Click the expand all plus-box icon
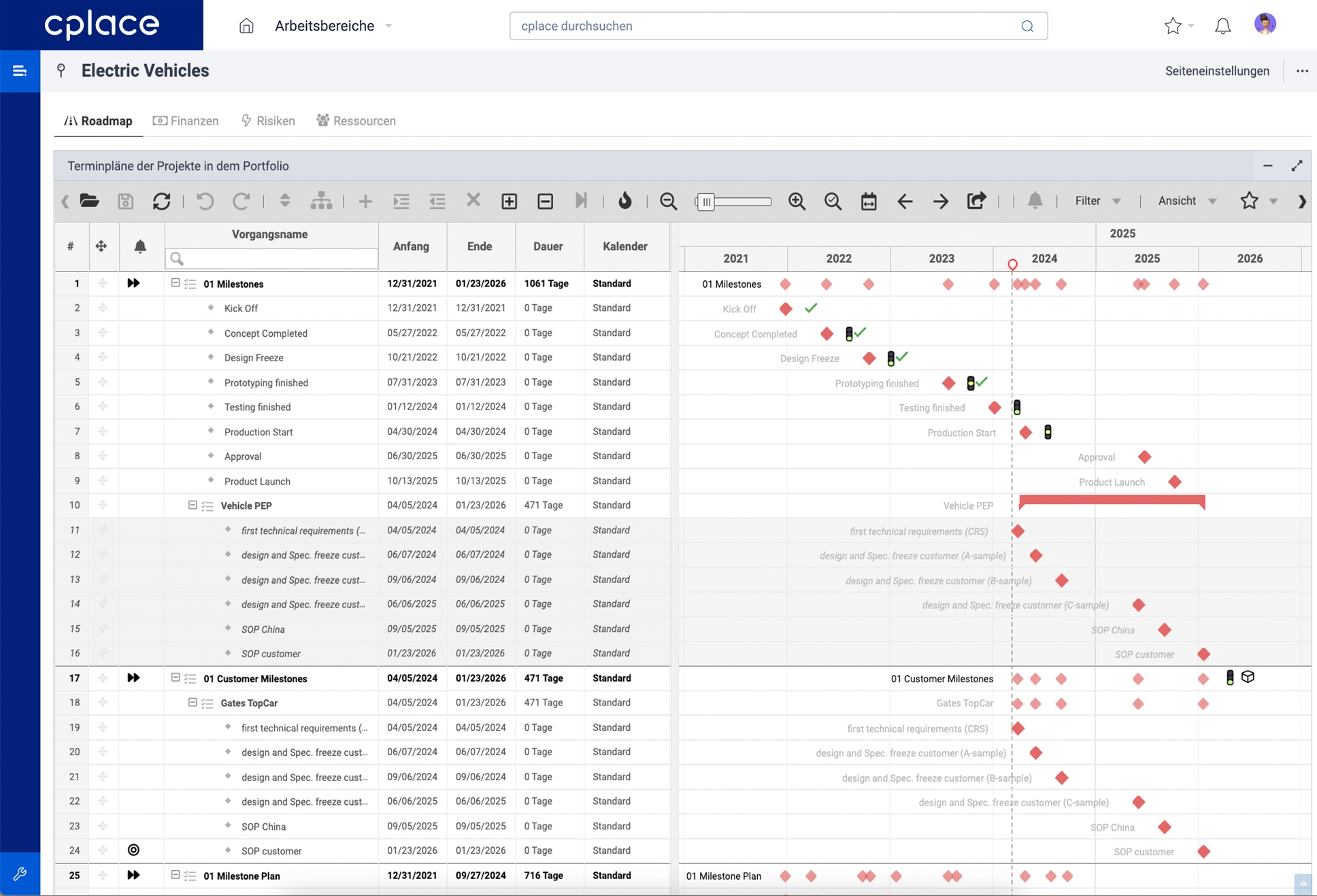 pyautogui.click(x=509, y=201)
